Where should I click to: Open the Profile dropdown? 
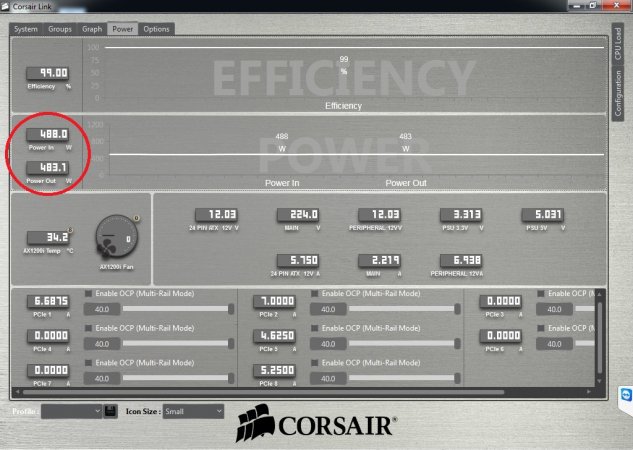pos(71,411)
